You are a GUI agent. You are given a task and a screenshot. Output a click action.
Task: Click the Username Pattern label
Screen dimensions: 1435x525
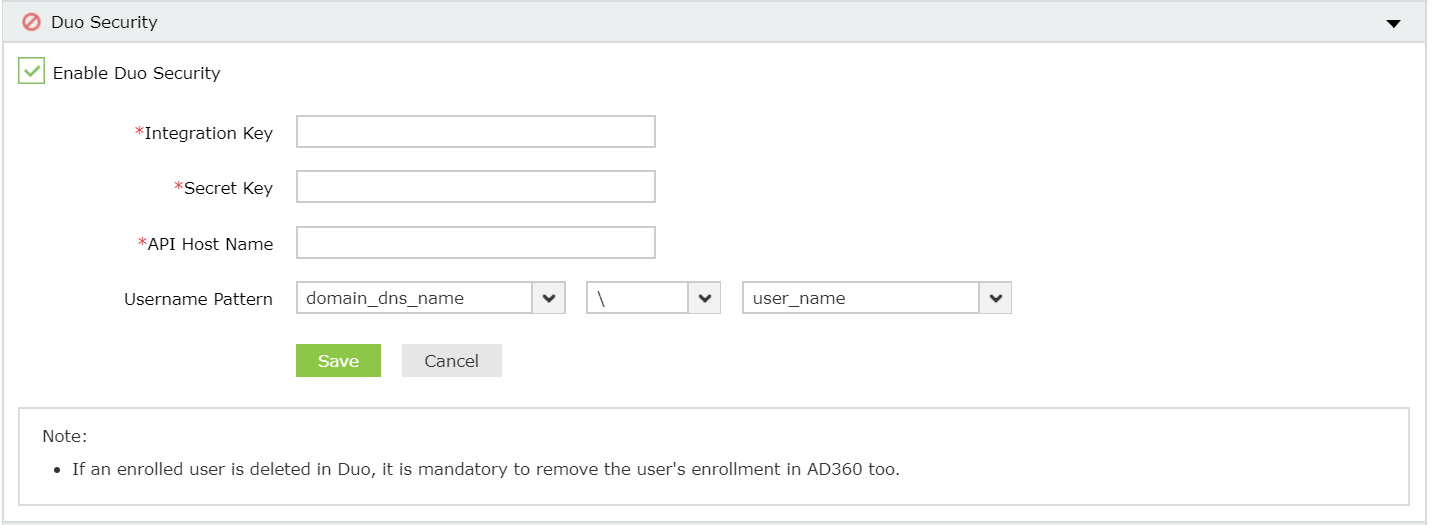point(198,299)
